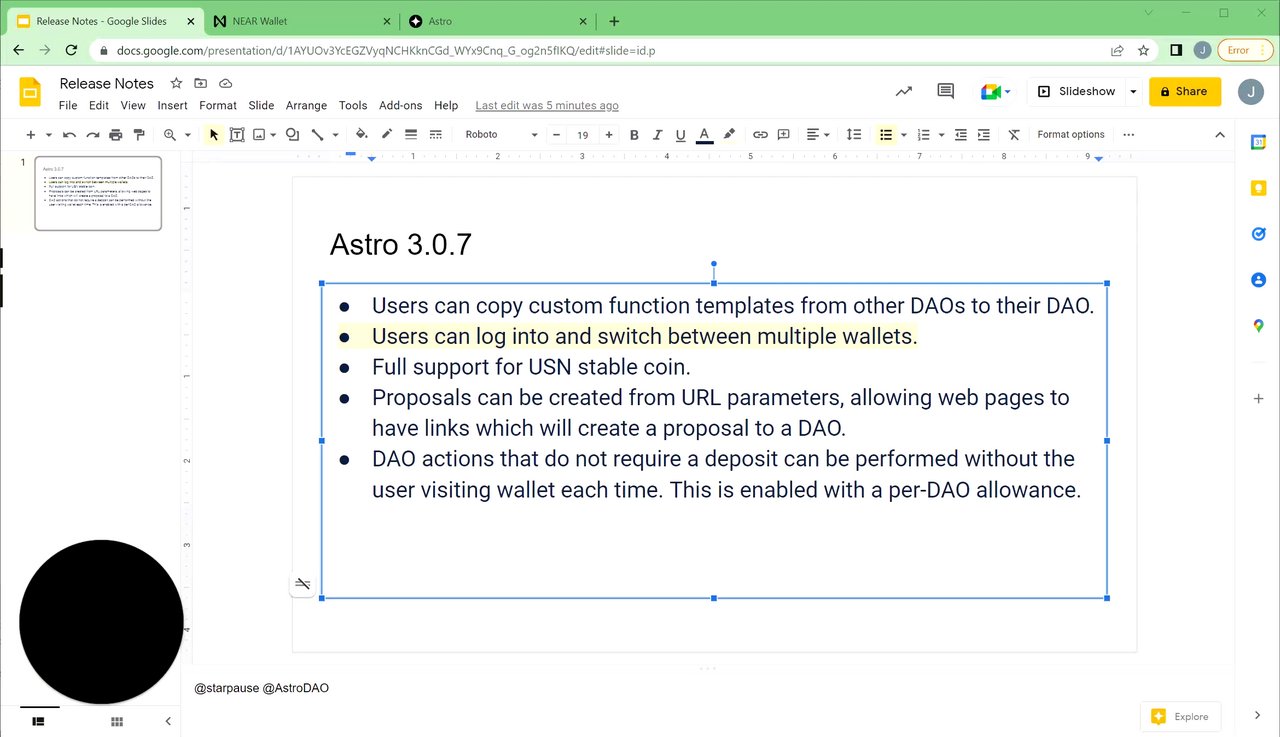This screenshot has width=1280, height=737.
Task: Activate the paint format roller
Action: point(139,134)
